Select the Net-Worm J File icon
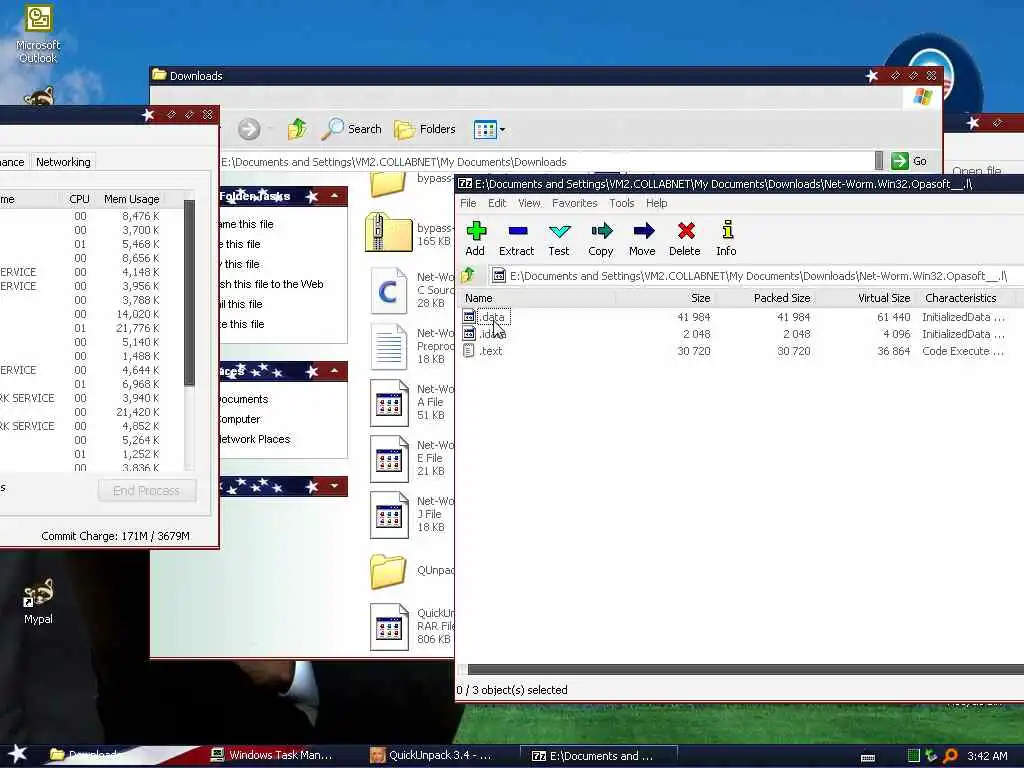Viewport: 1024px width, 768px height. pos(389,515)
